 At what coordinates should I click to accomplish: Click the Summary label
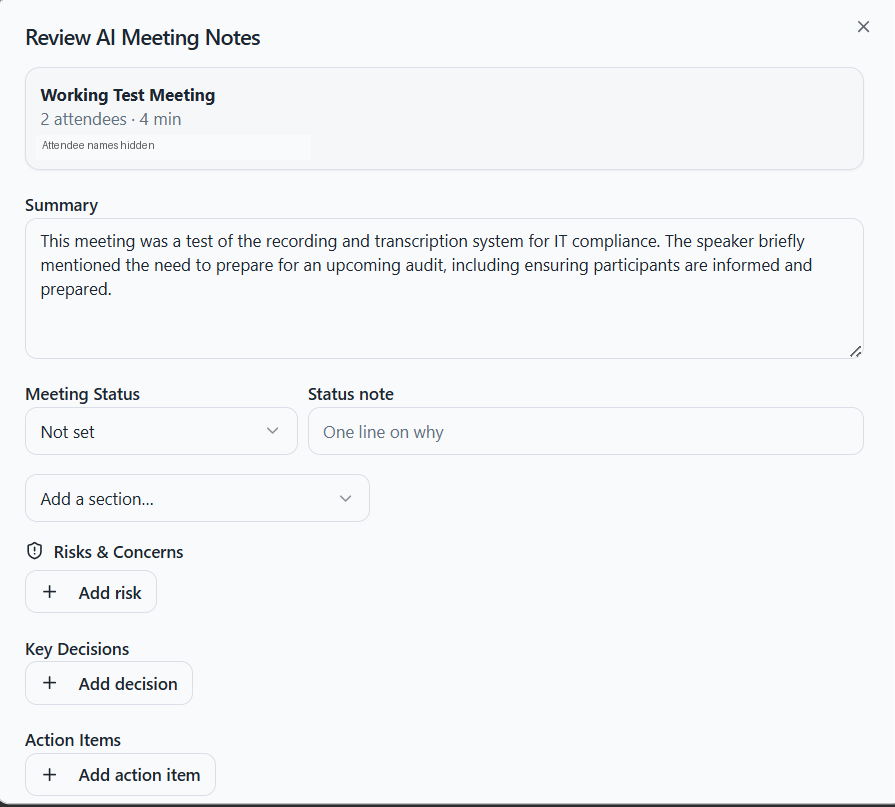coord(62,205)
